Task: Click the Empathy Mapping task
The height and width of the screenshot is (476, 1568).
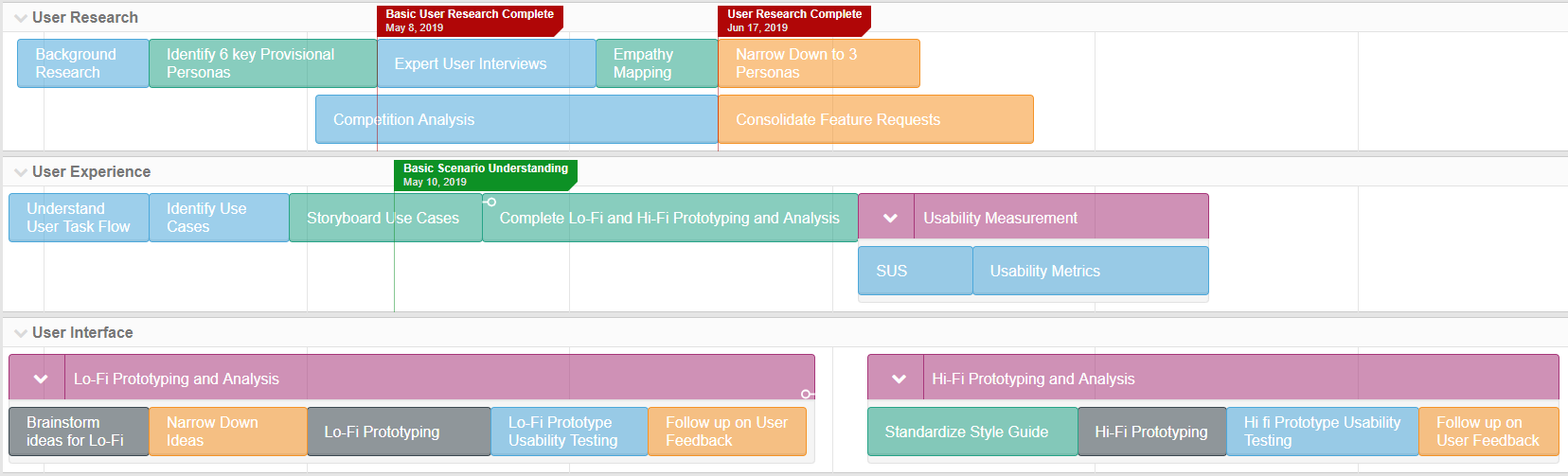Action: pos(656,63)
